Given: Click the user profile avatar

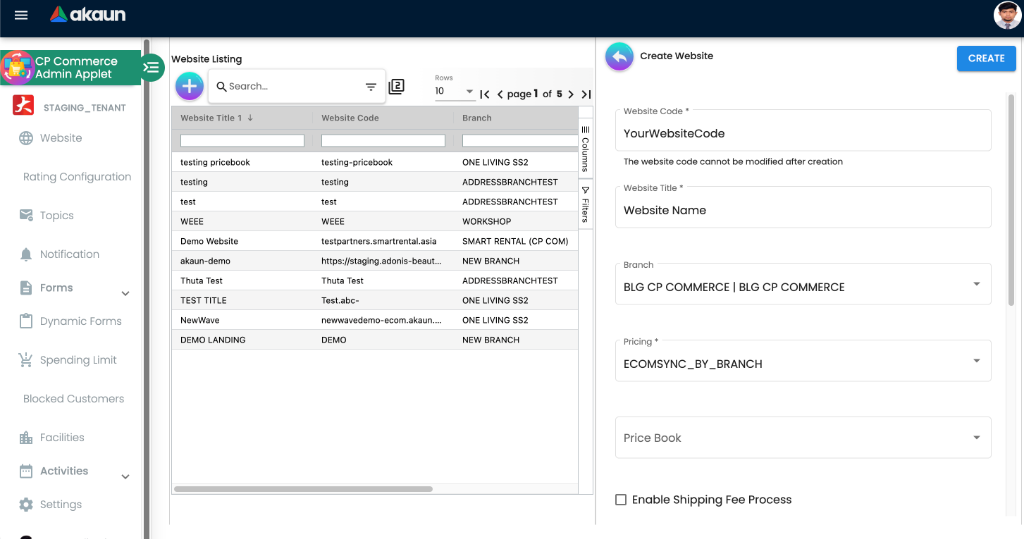Looking at the screenshot, I should click(x=1006, y=15).
